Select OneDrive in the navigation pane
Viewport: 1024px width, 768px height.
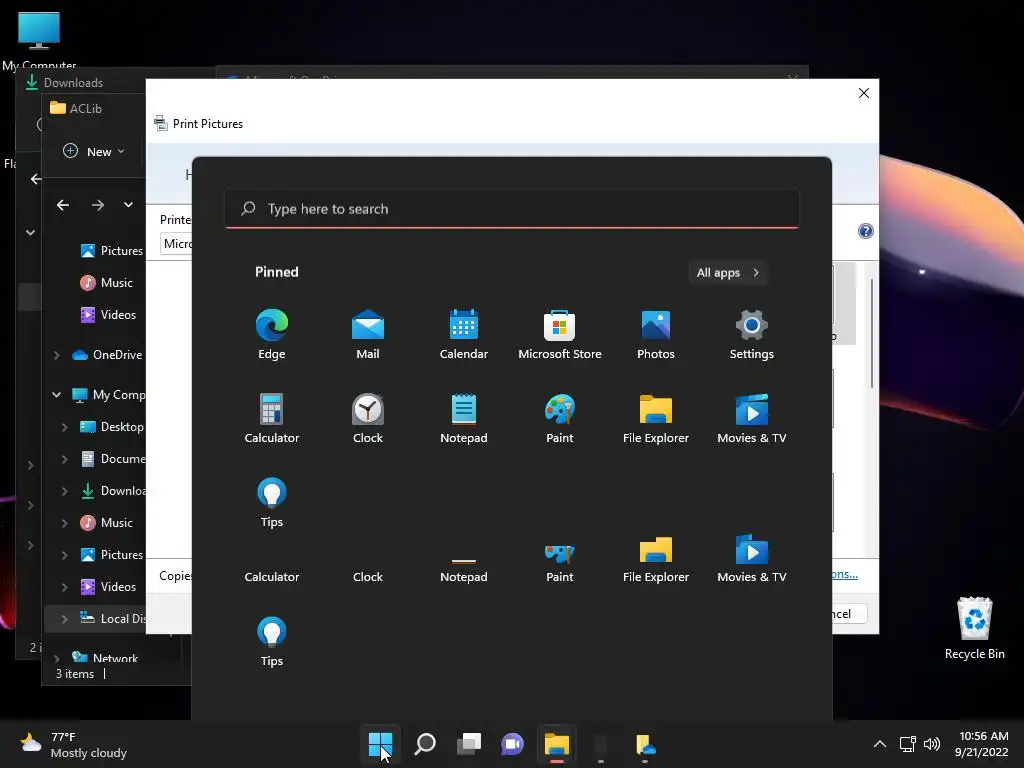pos(108,355)
